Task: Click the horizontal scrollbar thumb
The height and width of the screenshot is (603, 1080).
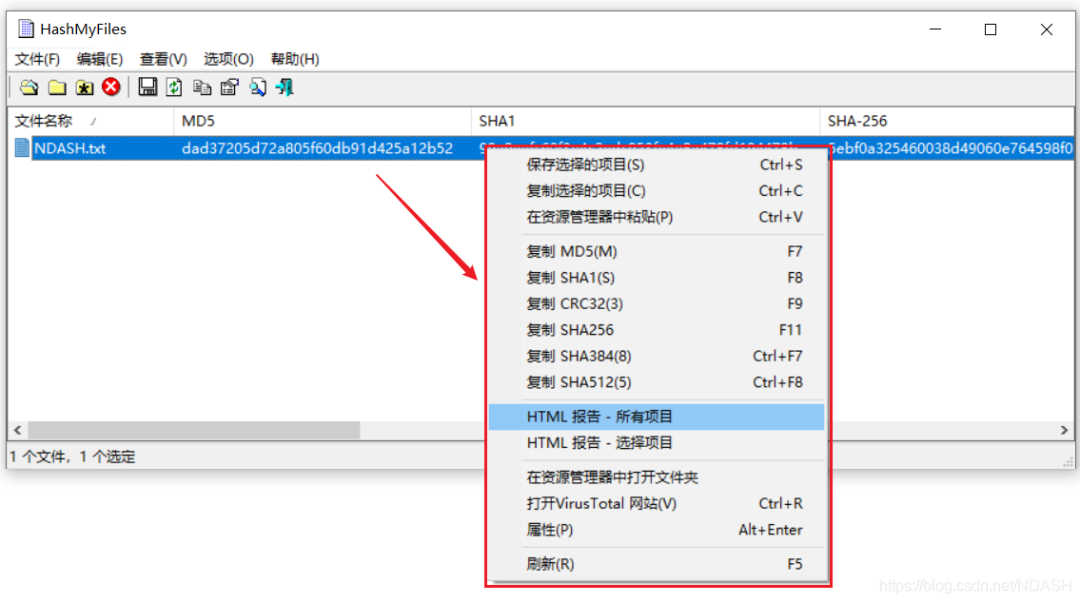Action: point(194,430)
